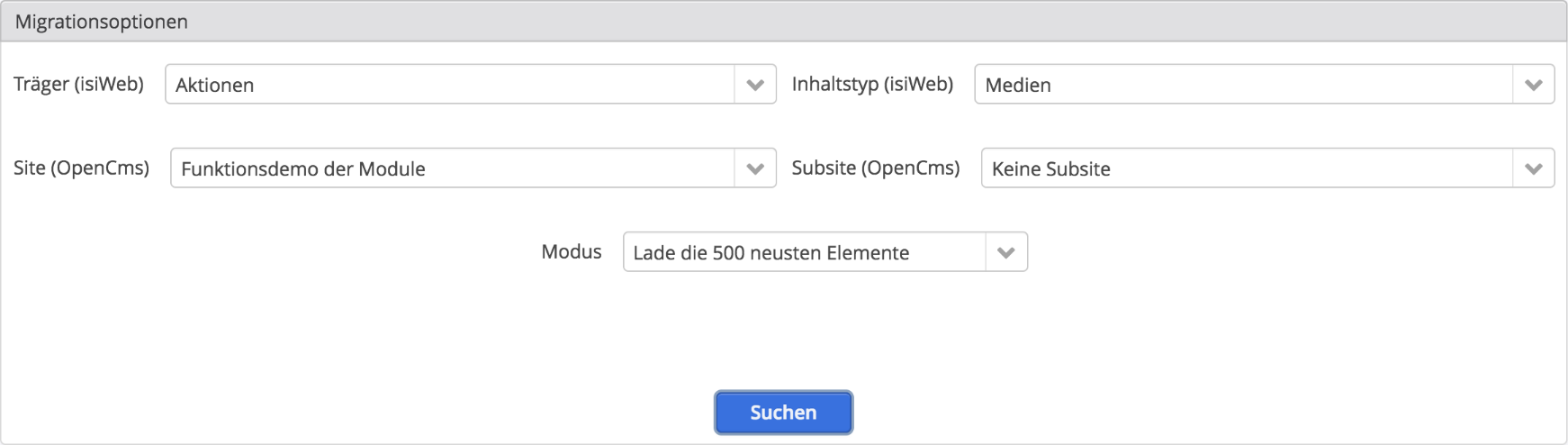The width and height of the screenshot is (1568, 445).
Task: Click the 'Träger (isiWeb)' label
Action: pyautogui.click(x=78, y=84)
